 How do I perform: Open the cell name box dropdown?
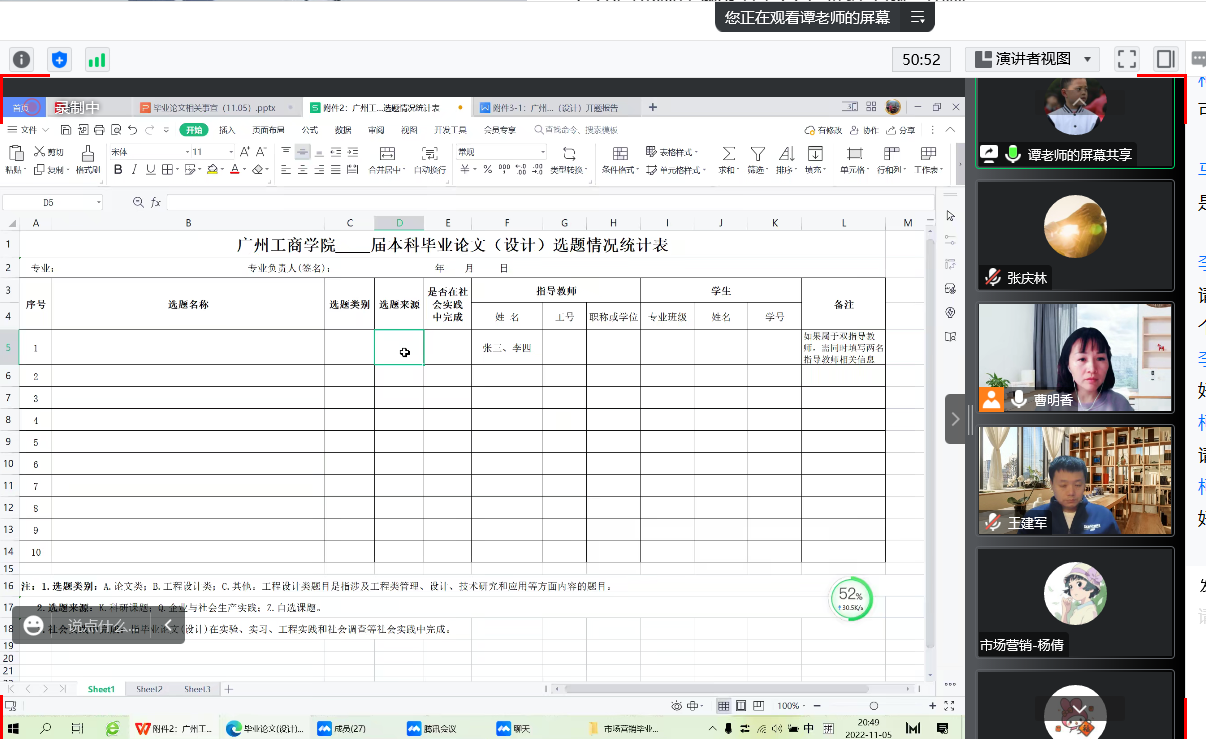click(x=98, y=203)
